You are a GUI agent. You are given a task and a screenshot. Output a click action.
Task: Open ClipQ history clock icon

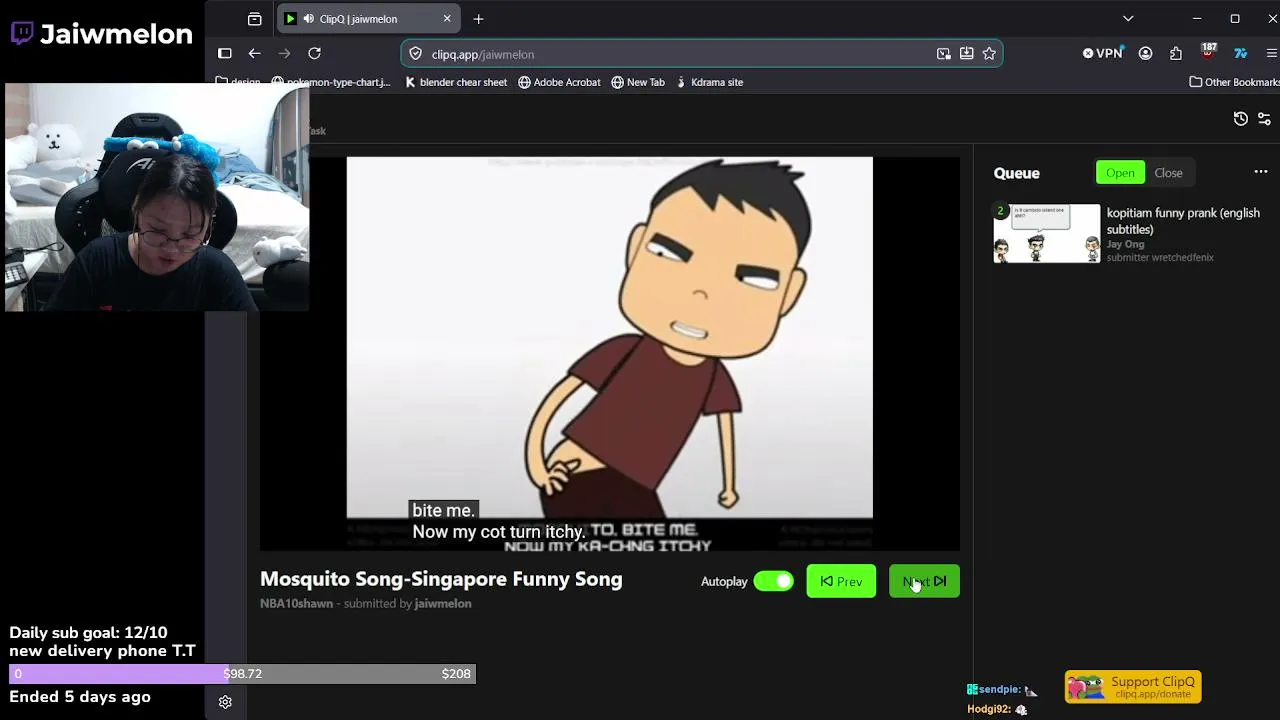tap(1241, 119)
